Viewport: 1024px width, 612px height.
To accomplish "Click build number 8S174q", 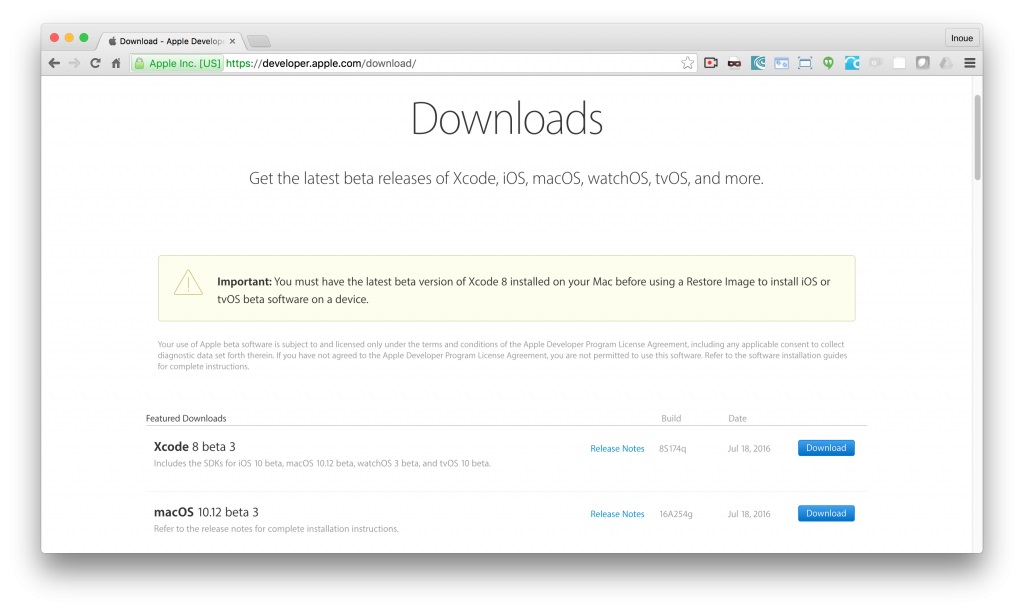I will [673, 449].
